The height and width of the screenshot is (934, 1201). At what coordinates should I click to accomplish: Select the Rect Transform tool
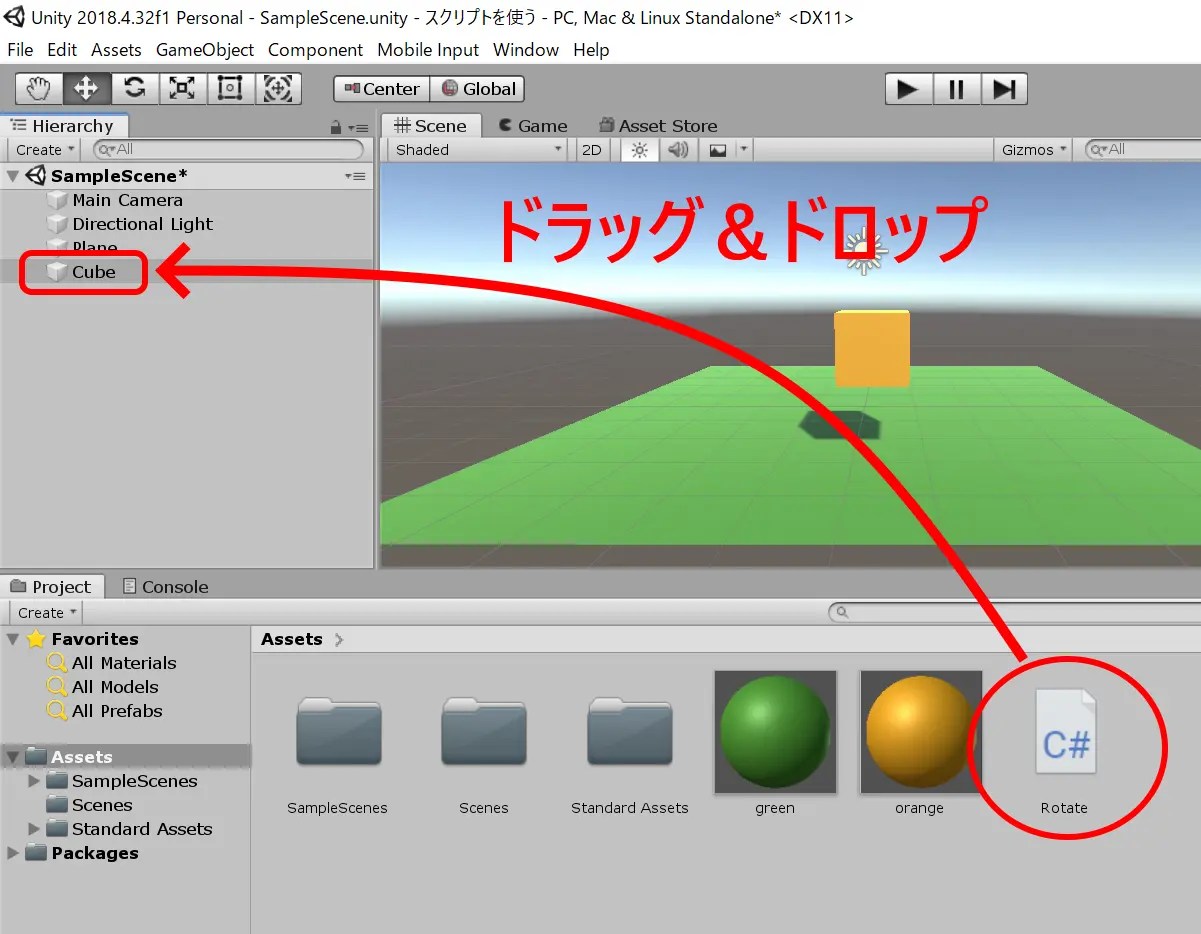pos(231,89)
